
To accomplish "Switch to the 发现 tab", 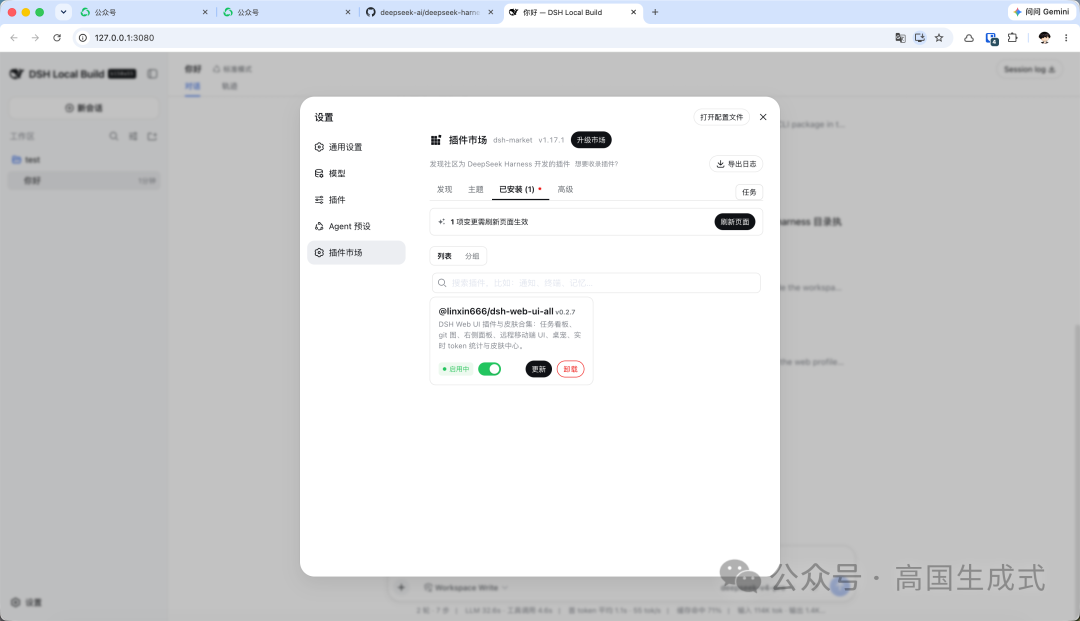I will coord(444,189).
